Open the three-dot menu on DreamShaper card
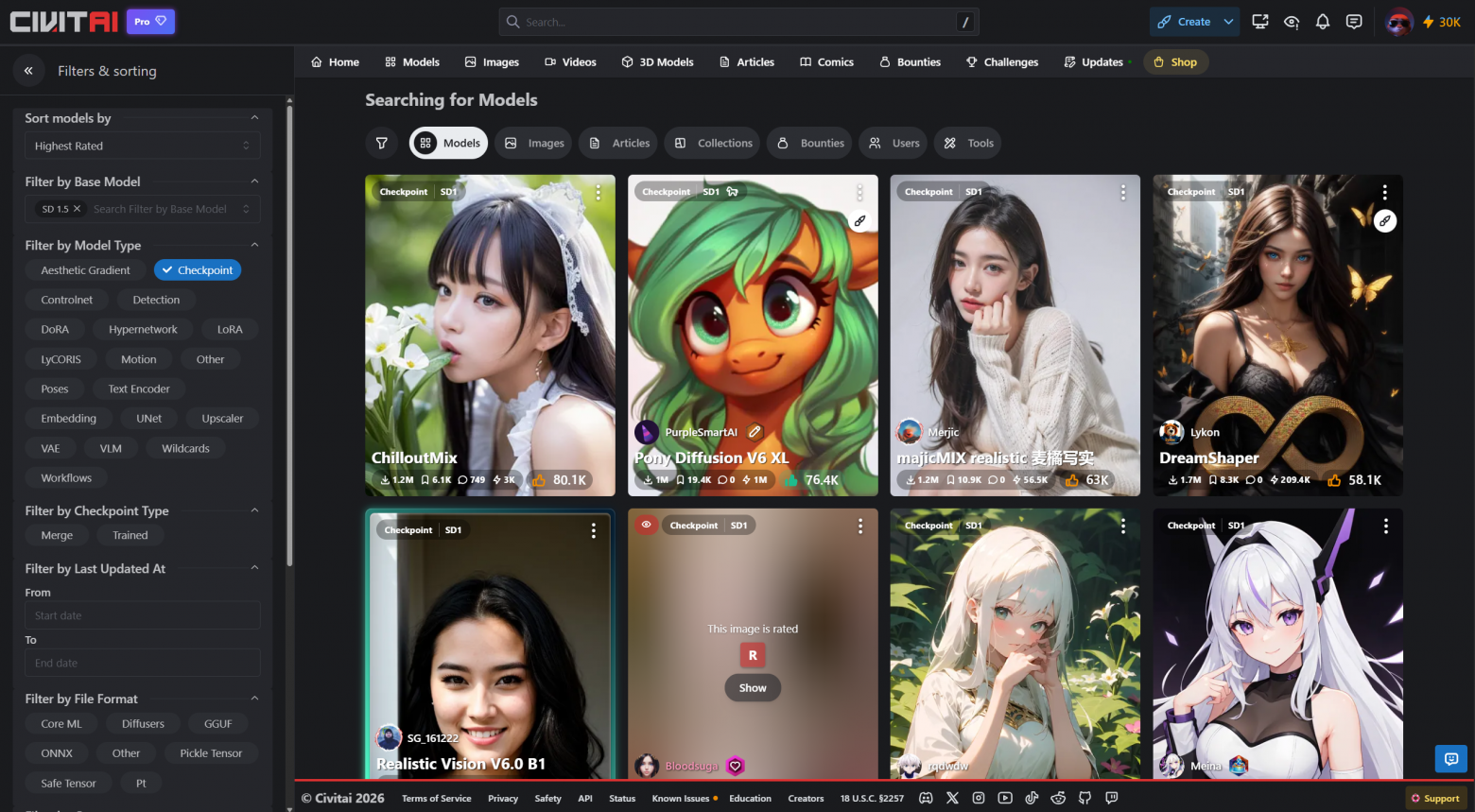The height and width of the screenshot is (812, 1475). click(1385, 193)
